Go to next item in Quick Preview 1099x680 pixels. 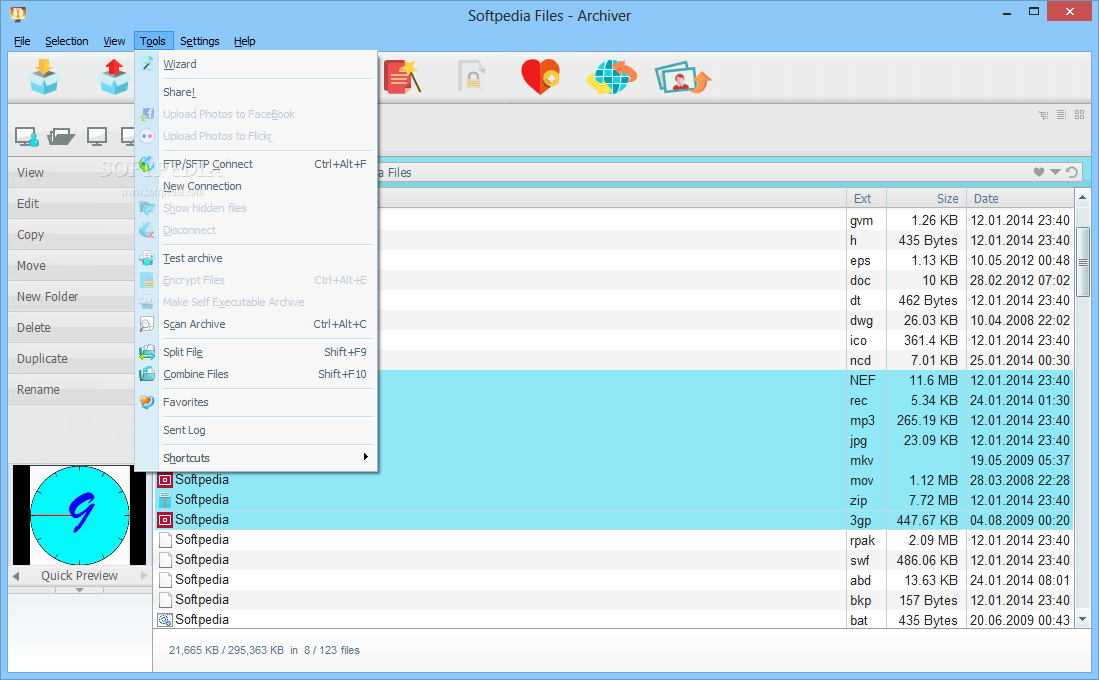[x=144, y=576]
